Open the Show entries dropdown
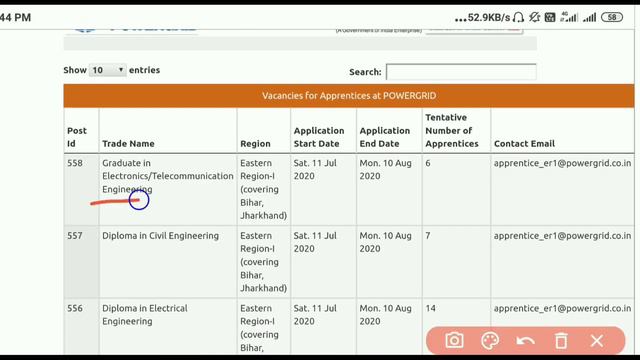 108,70
